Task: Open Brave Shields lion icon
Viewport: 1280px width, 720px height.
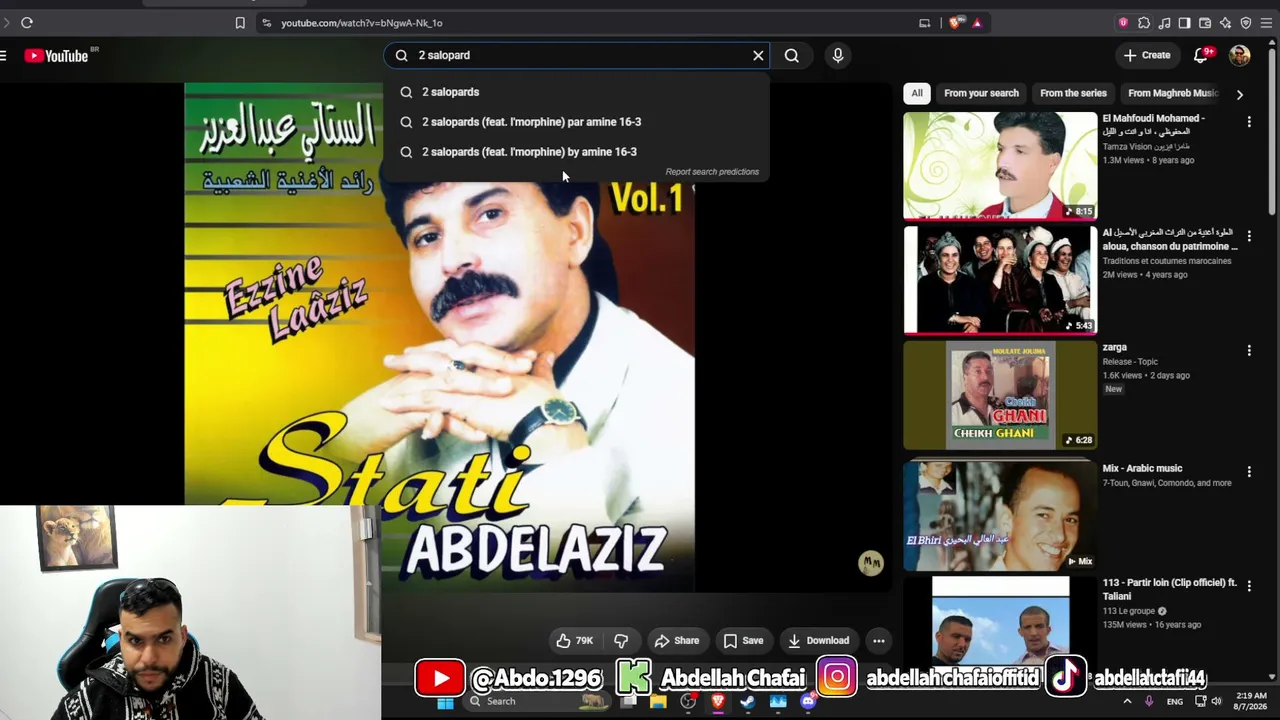Action: coord(956,23)
